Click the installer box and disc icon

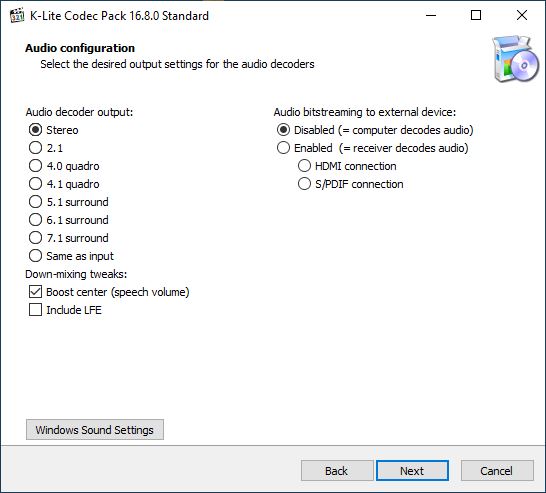click(x=515, y=59)
